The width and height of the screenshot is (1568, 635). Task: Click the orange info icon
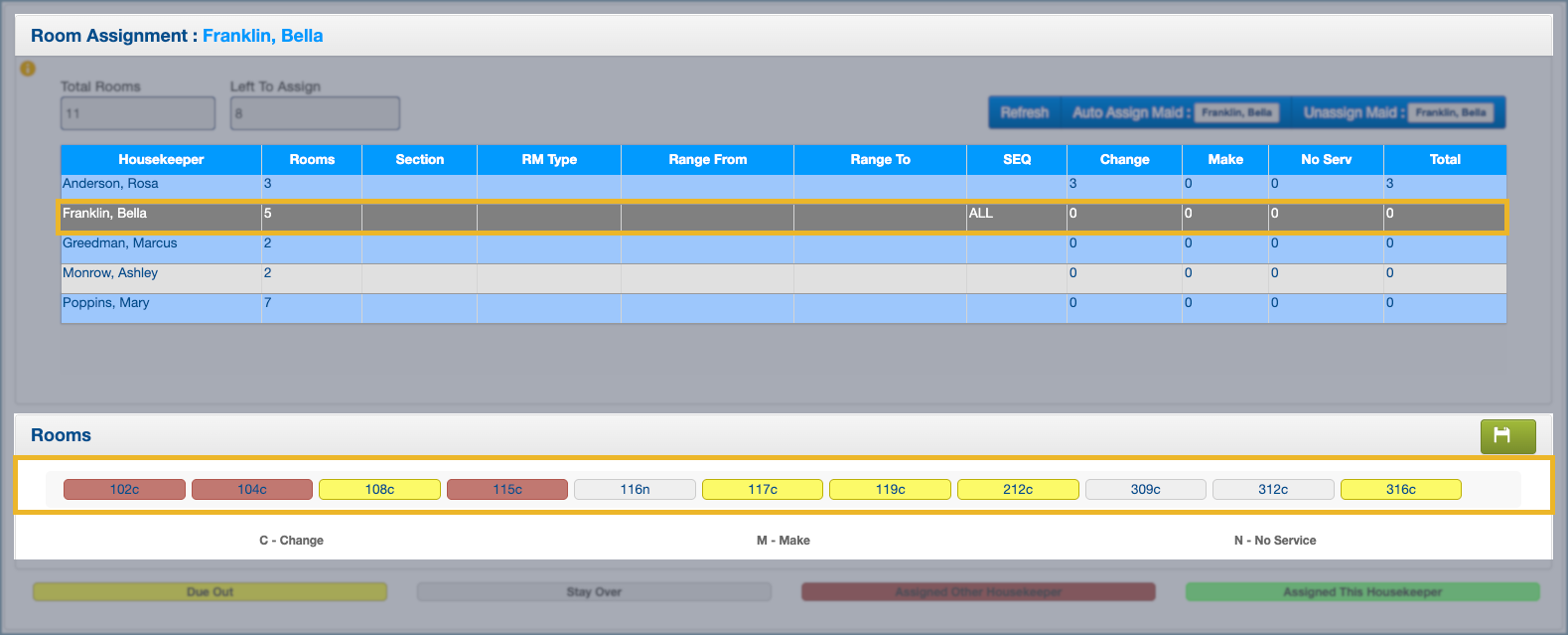point(28,69)
